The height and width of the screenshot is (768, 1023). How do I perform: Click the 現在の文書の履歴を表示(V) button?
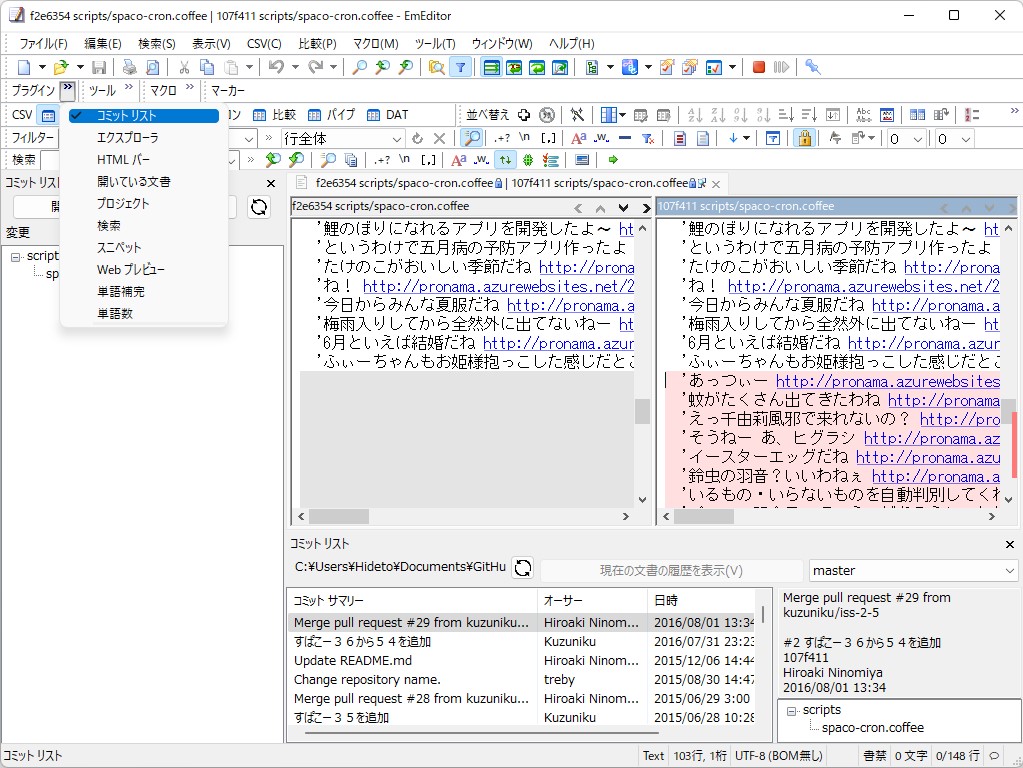(671, 570)
